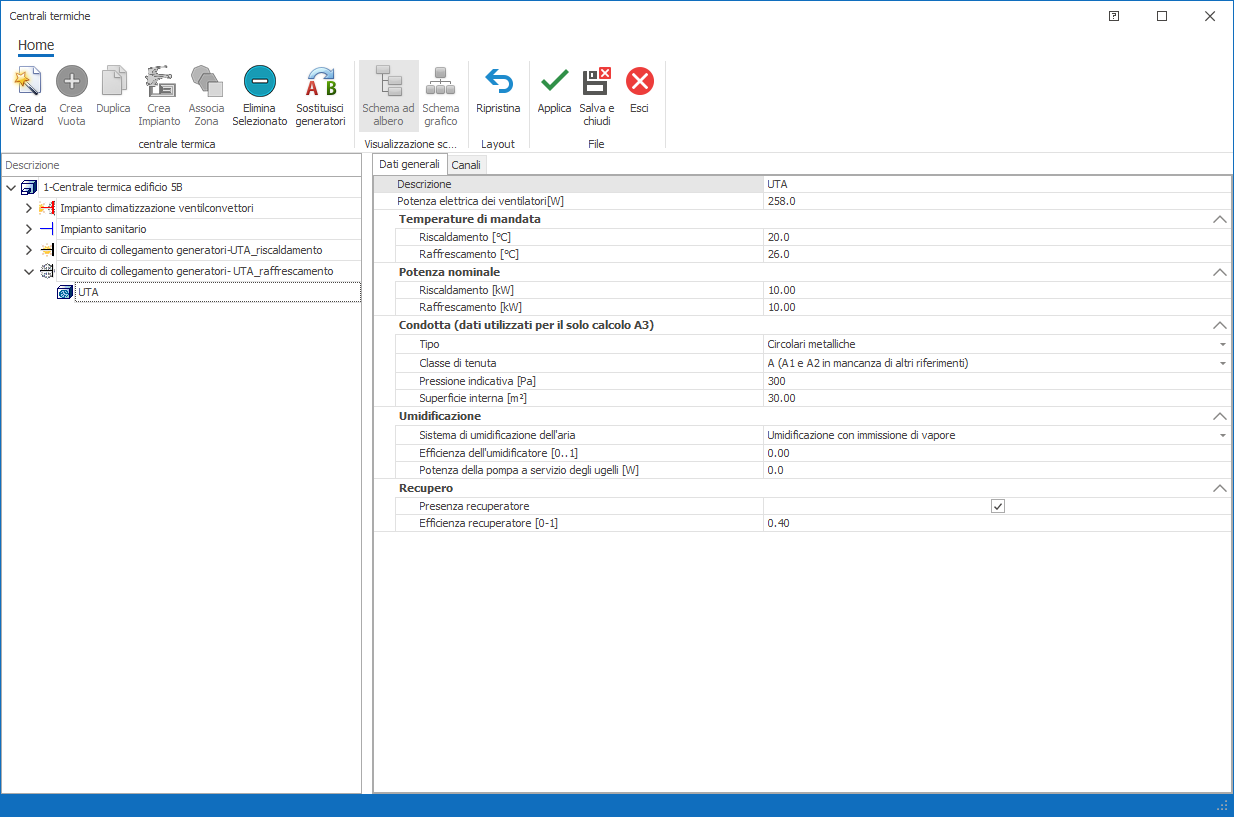The image size is (1234, 817).
Task: Click the Impianto sanitario line icon
Action: coord(47,229)
